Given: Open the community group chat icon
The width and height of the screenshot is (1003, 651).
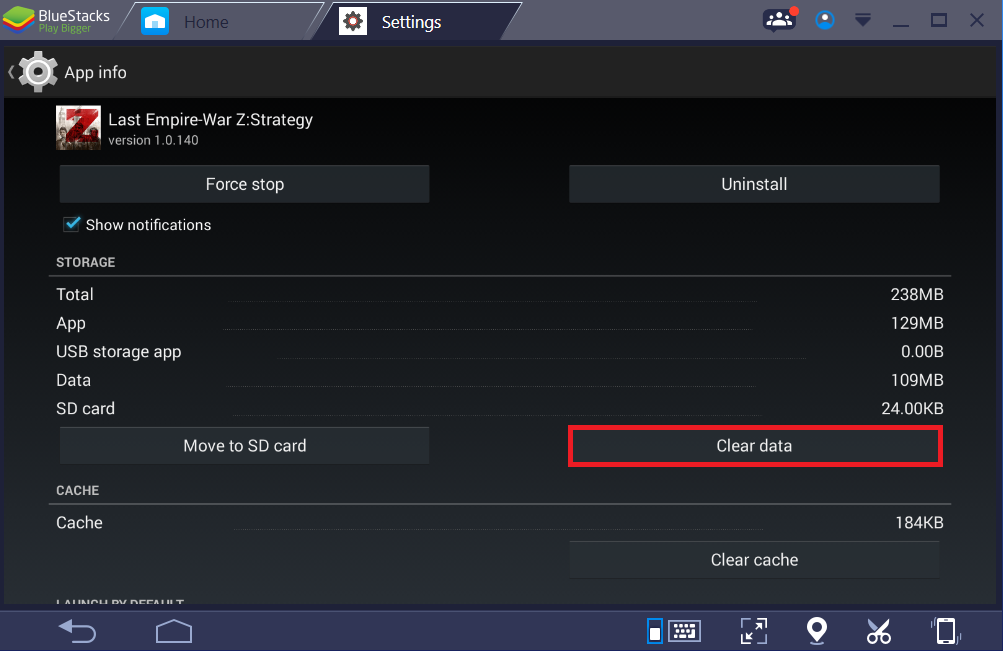Looking at the screenshot, I should 780,19.
